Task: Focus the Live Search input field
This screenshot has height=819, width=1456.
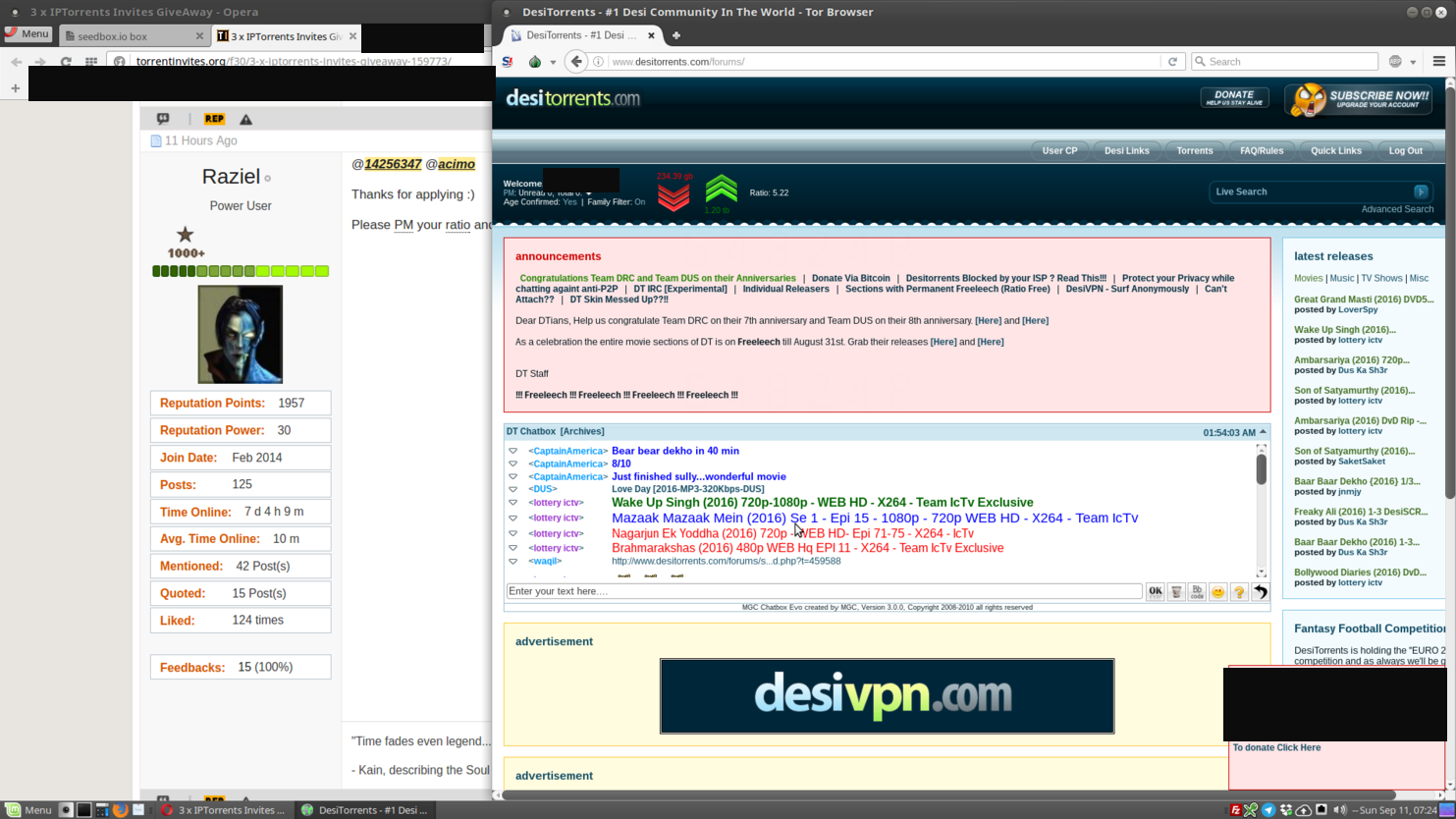Action: [1312, 191]
